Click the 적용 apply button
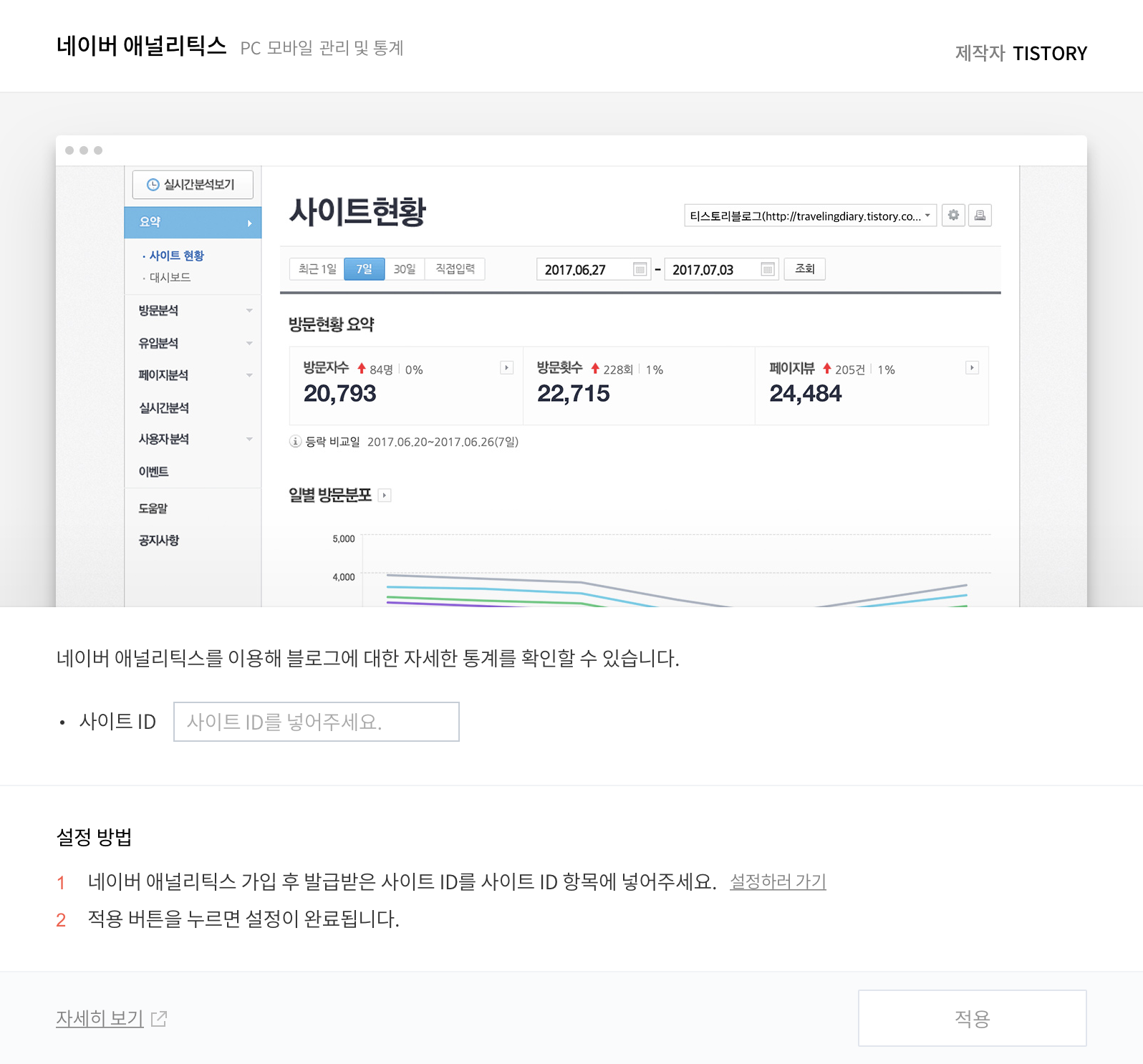Image resolution: width=1143 pixels, height=1064 pixels. coord(972,1018)
